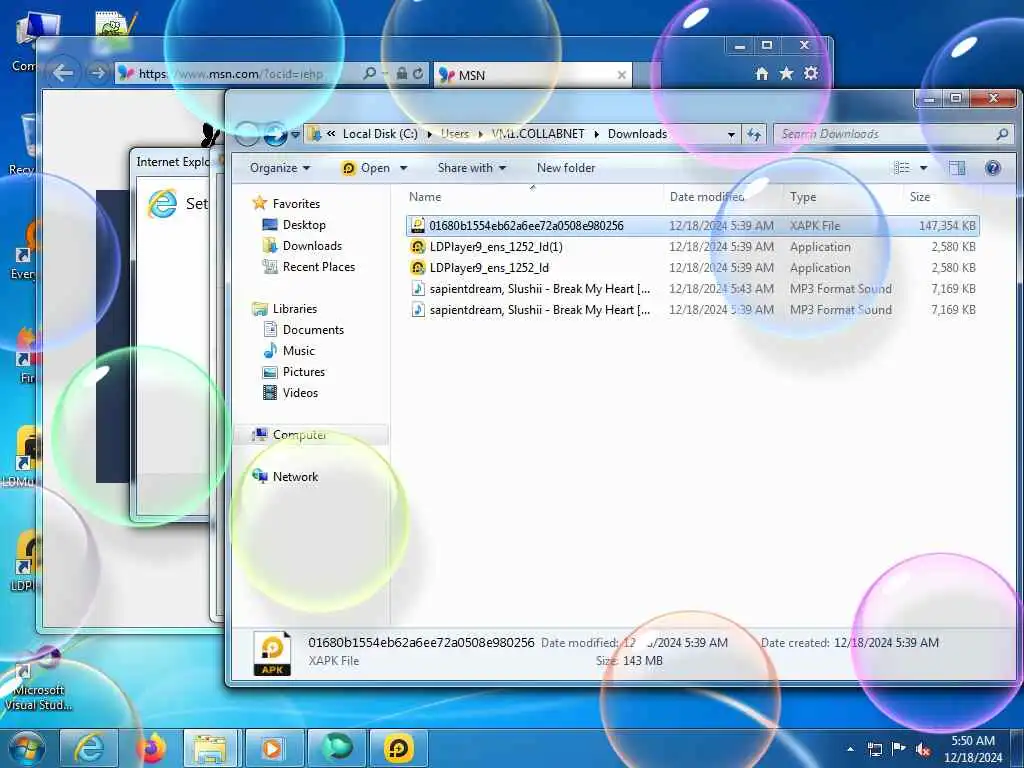The image size is (1024, 768).
Task: Close the MSN tab in Internet Explorer
Action: (x=622, y=75)
